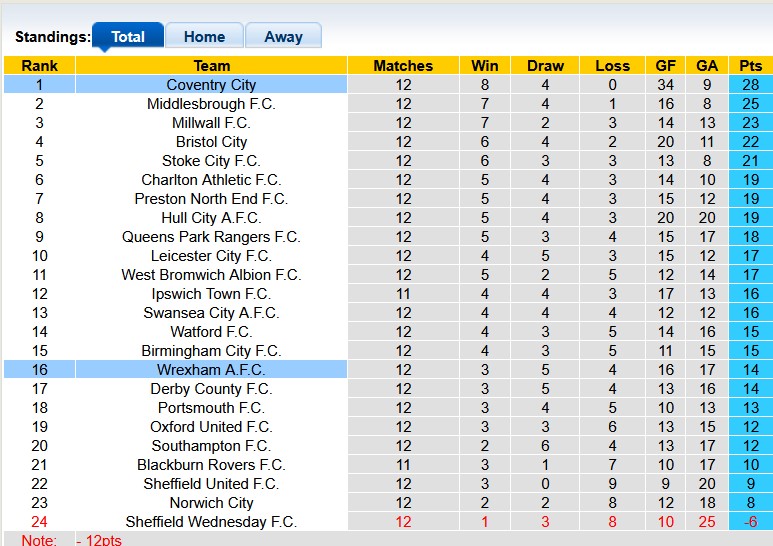This screenshot has width=773, height=546.
Task: Select the Total standings tab
Action: (128, 37)
